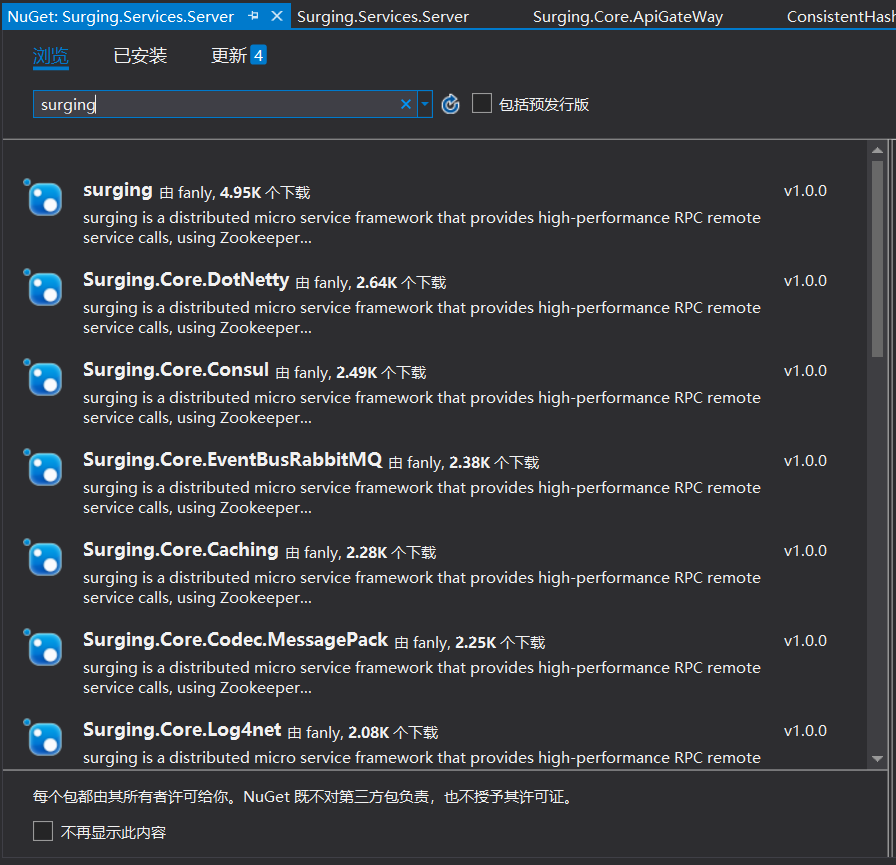Refresh the package search results

(450, 104)
